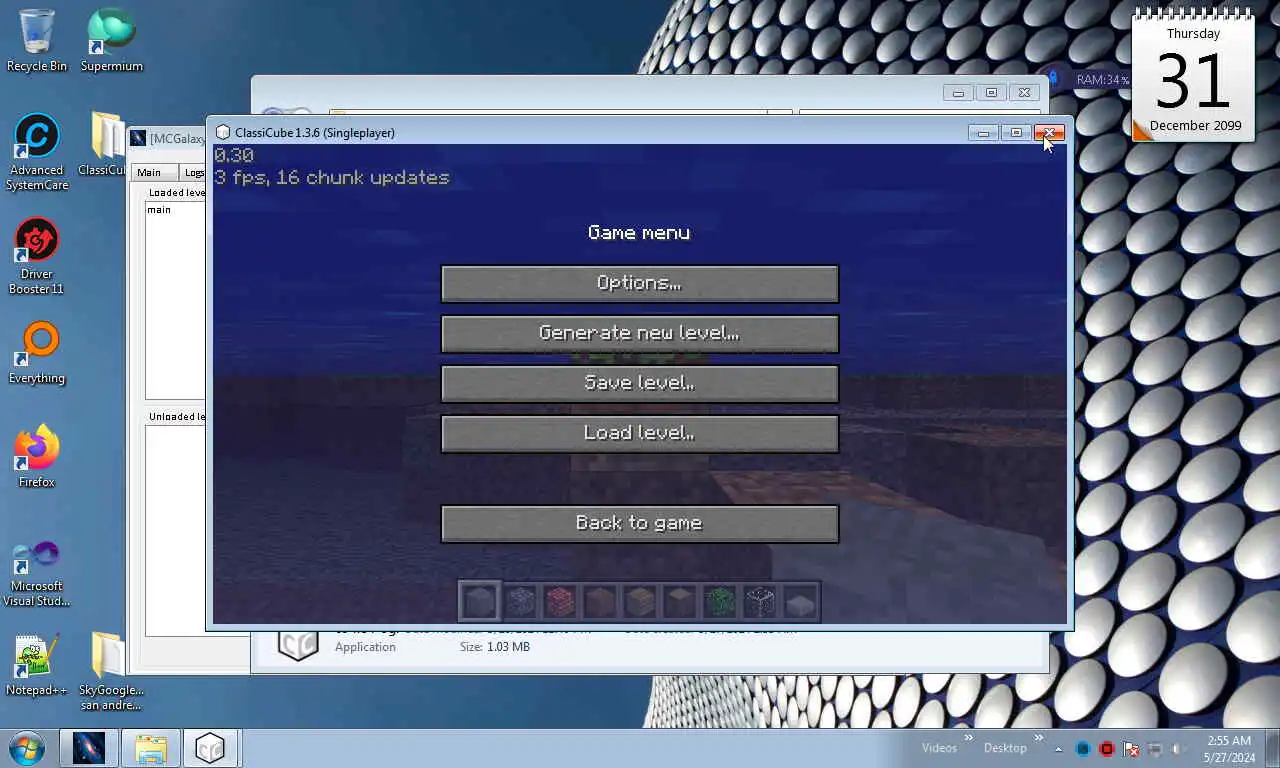Open Everything search shortcut
The height and width of the screenshot is (768, 1280).
click(37, 353)
